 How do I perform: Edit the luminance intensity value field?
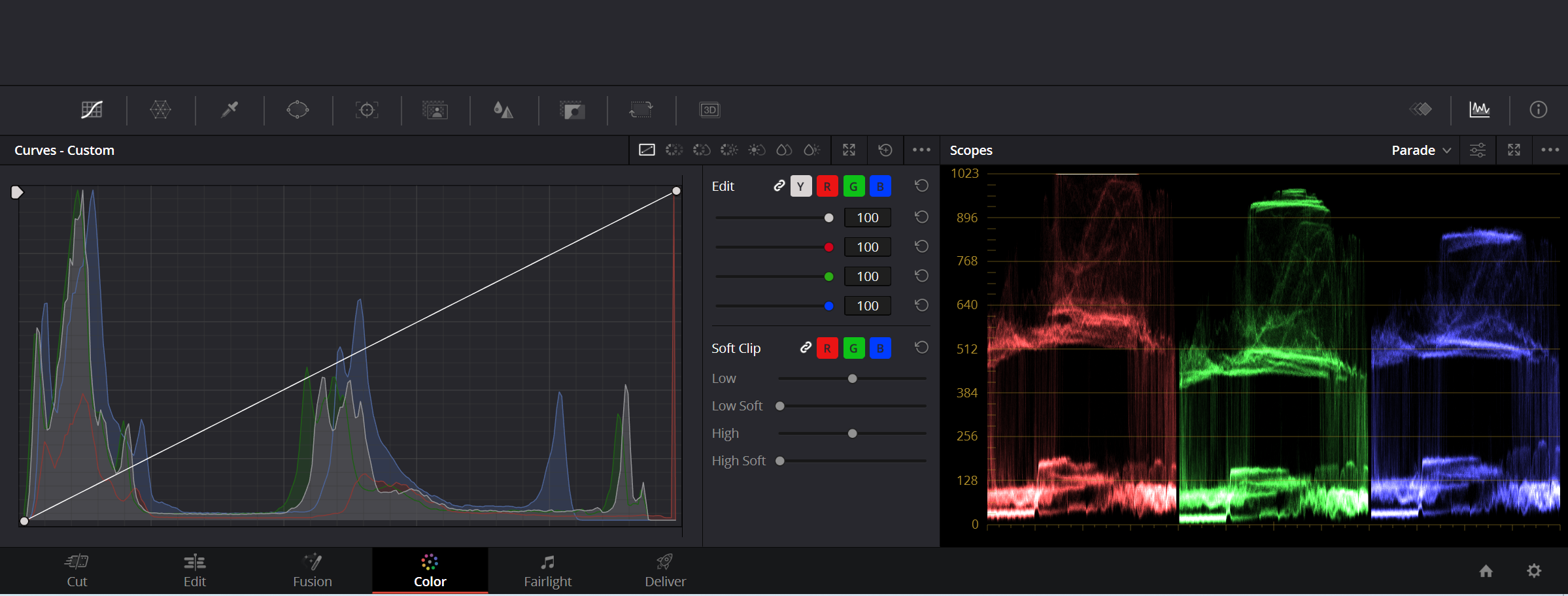click(867, 218)
